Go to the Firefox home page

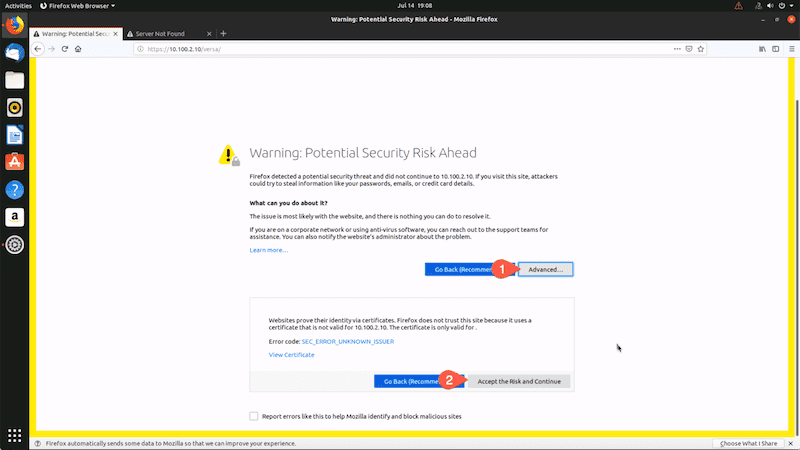click(x=78, y=49)
